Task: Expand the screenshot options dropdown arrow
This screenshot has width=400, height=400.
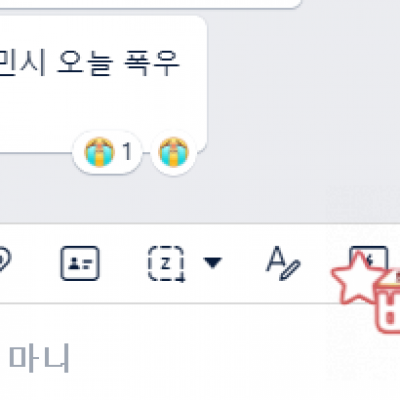Action: (212, 263)
